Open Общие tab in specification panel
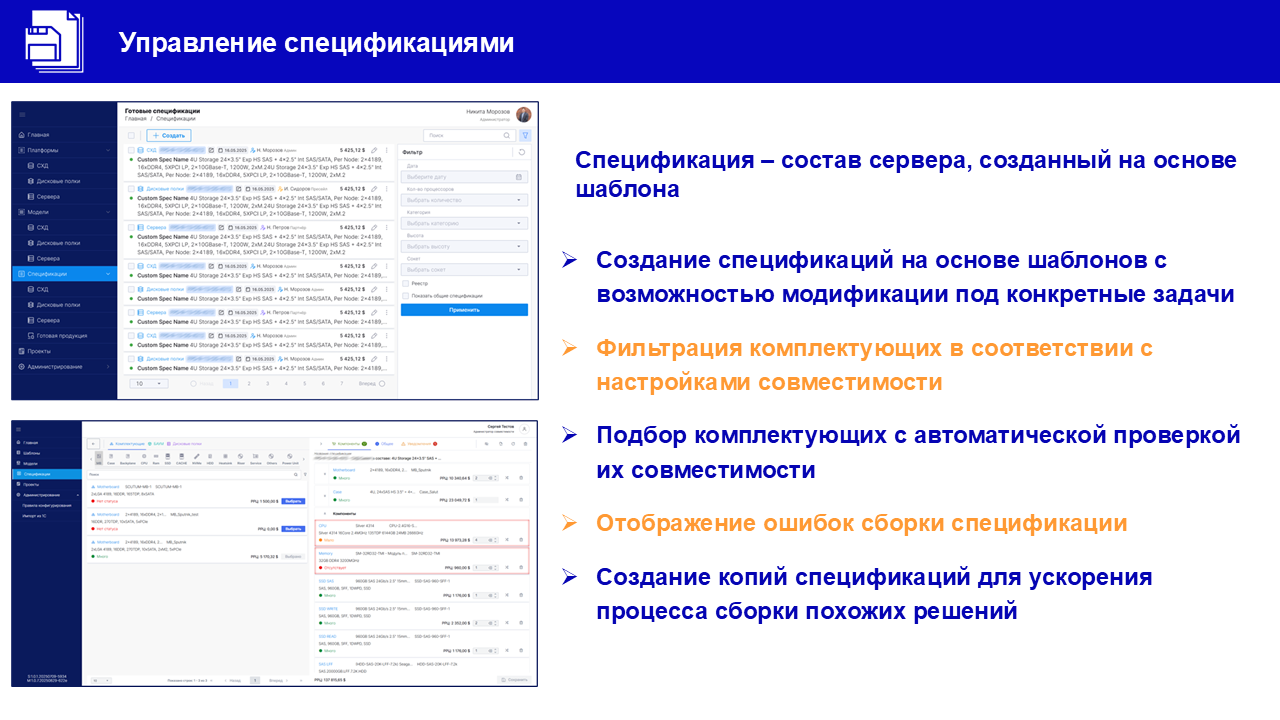 (384, 444)
